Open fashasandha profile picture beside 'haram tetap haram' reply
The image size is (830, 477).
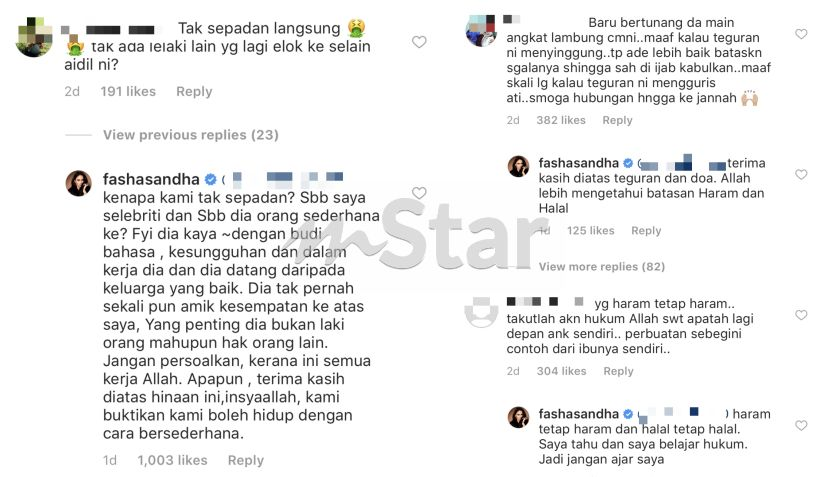519,417
